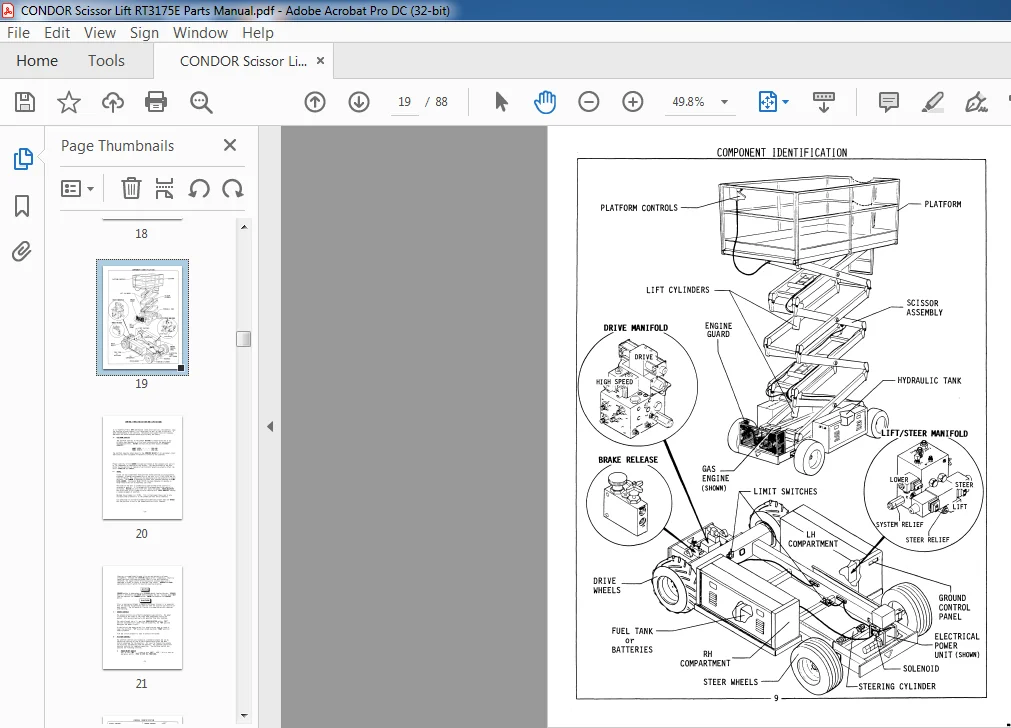Click the page number field showing 19
The image size is (1011, 728).
point(404,102)
